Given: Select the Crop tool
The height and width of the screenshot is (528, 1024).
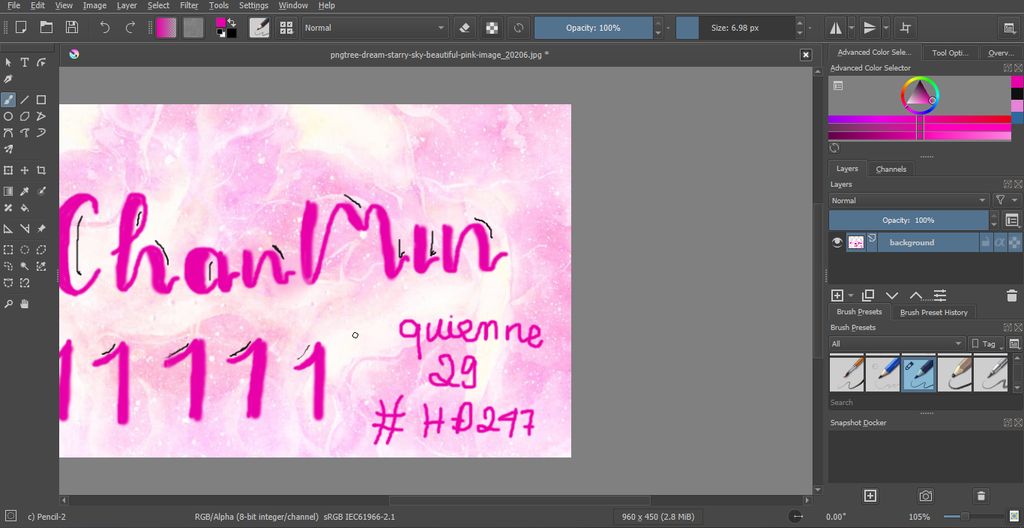Looking at the screenshot, I should pyautogui.click(x=41, y=171).
